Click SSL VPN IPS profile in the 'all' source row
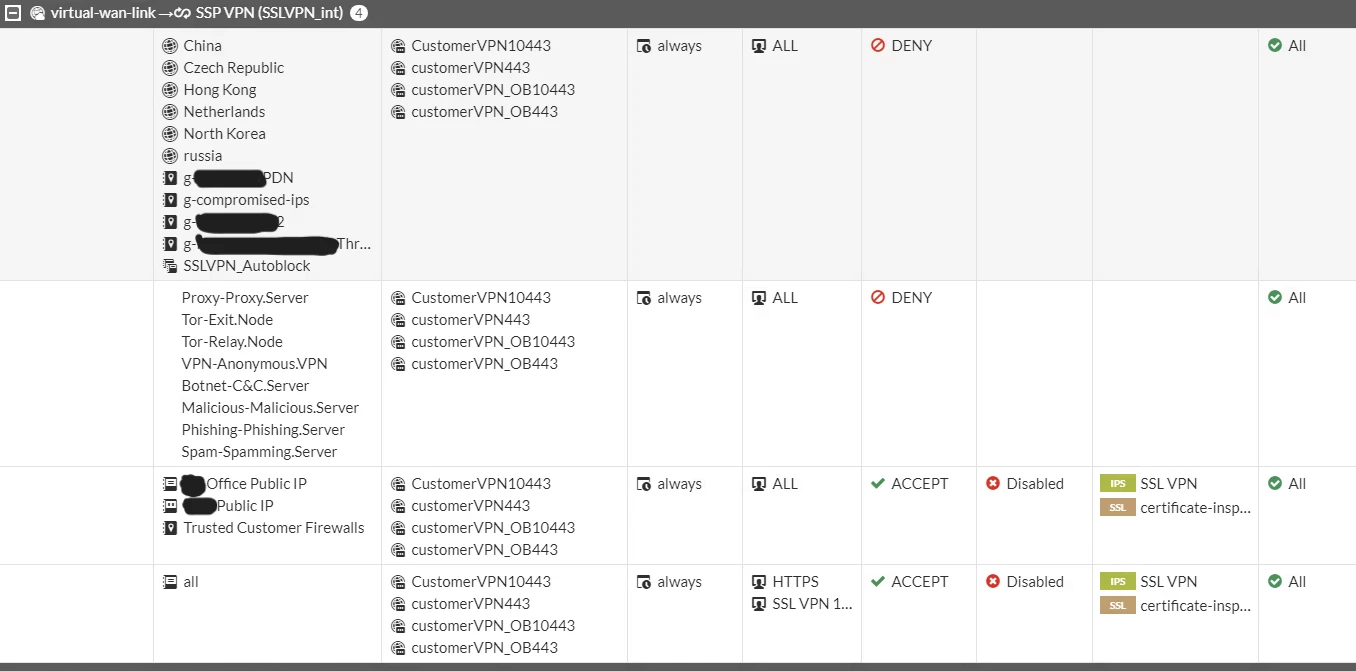This screenshot has height=671, width=1356. 1168,582
